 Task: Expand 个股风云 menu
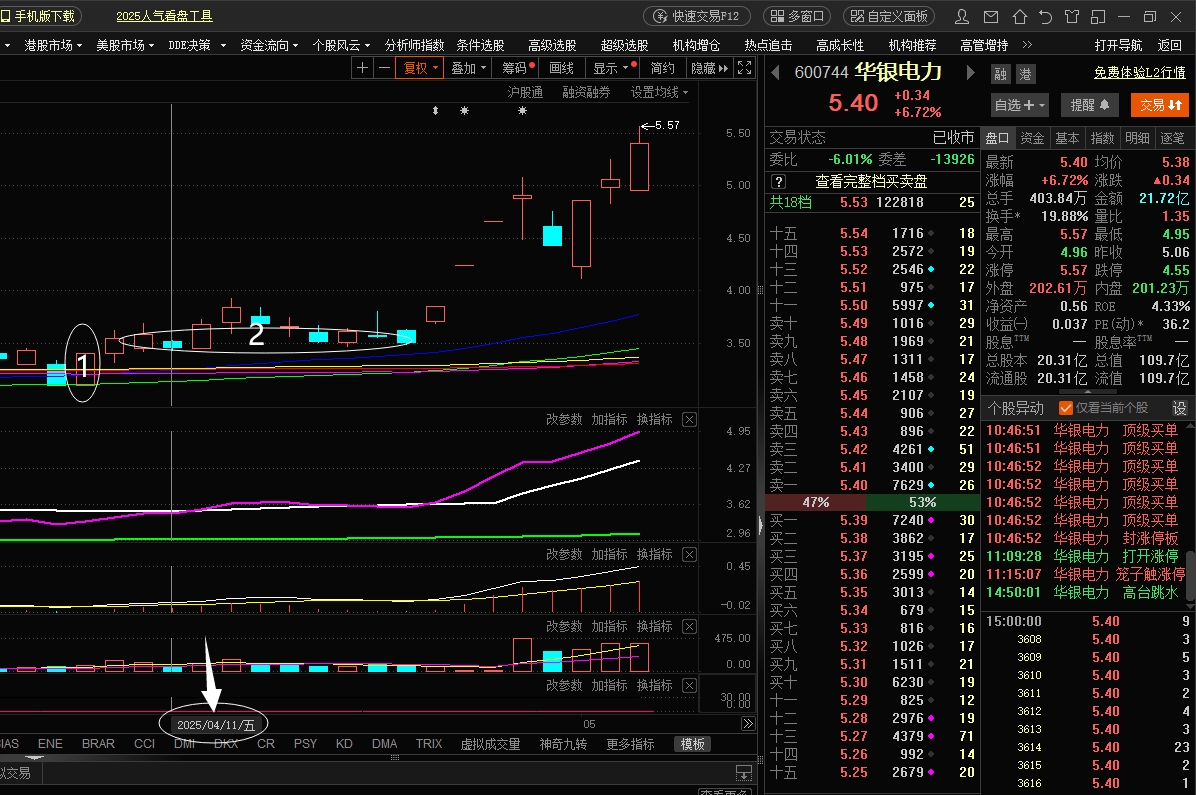click(340, 45)
